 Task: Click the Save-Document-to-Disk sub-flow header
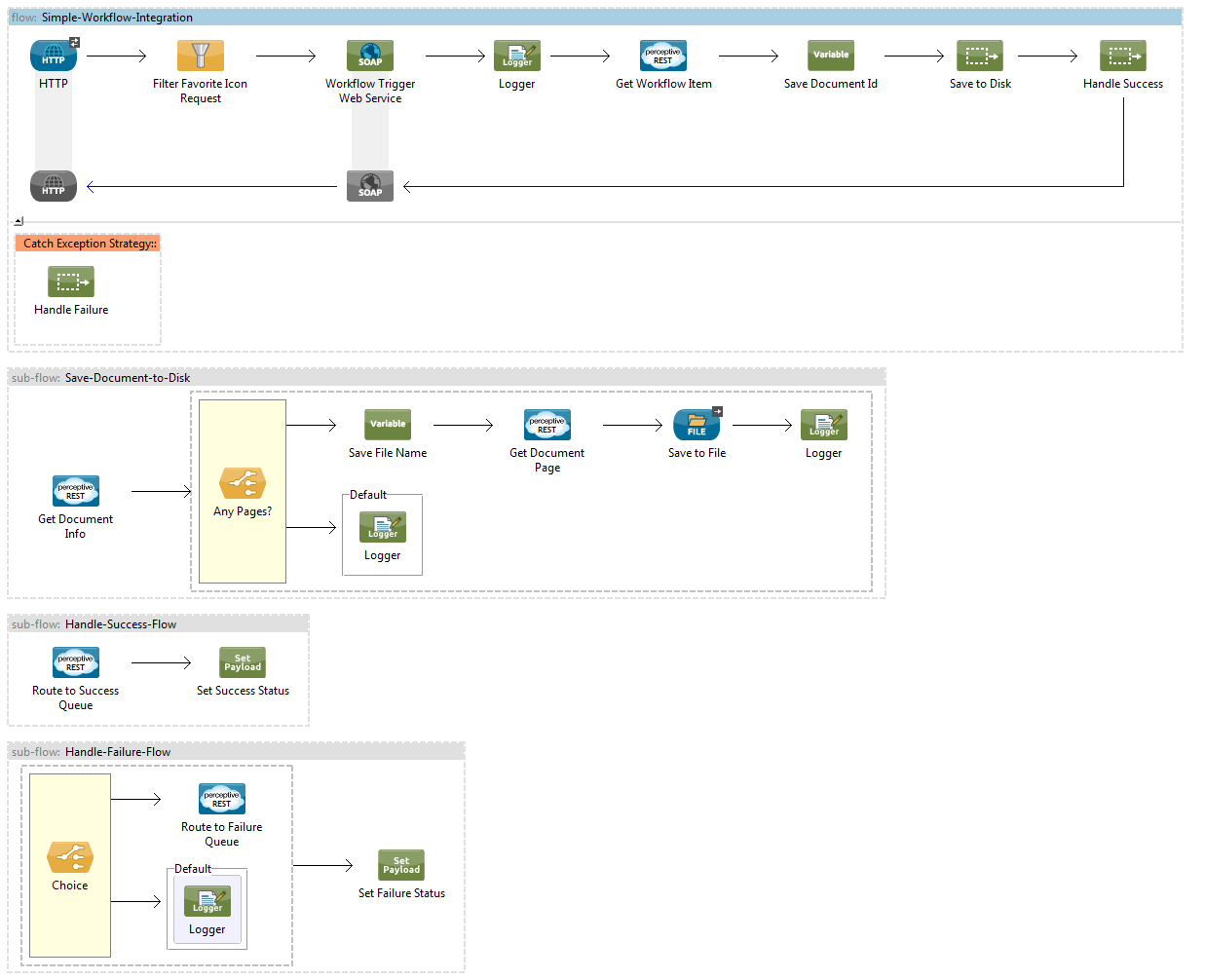coord(447,378)
